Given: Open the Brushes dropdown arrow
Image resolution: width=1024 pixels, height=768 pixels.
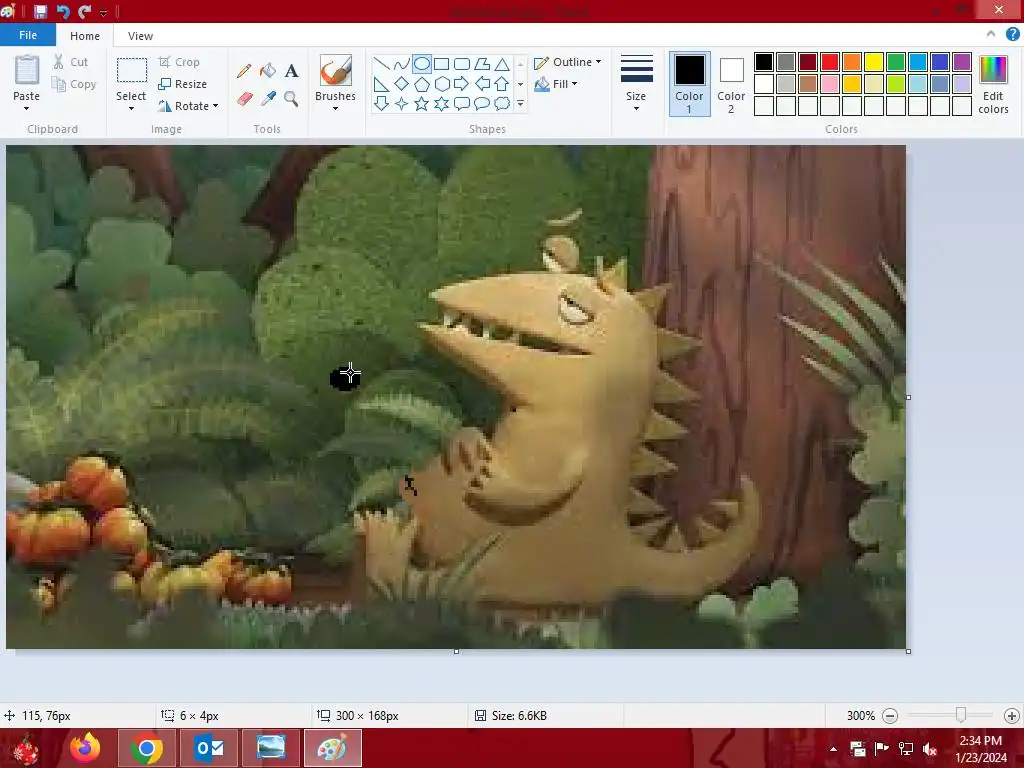Looking at the screenshot, I should tap(335, 108).
